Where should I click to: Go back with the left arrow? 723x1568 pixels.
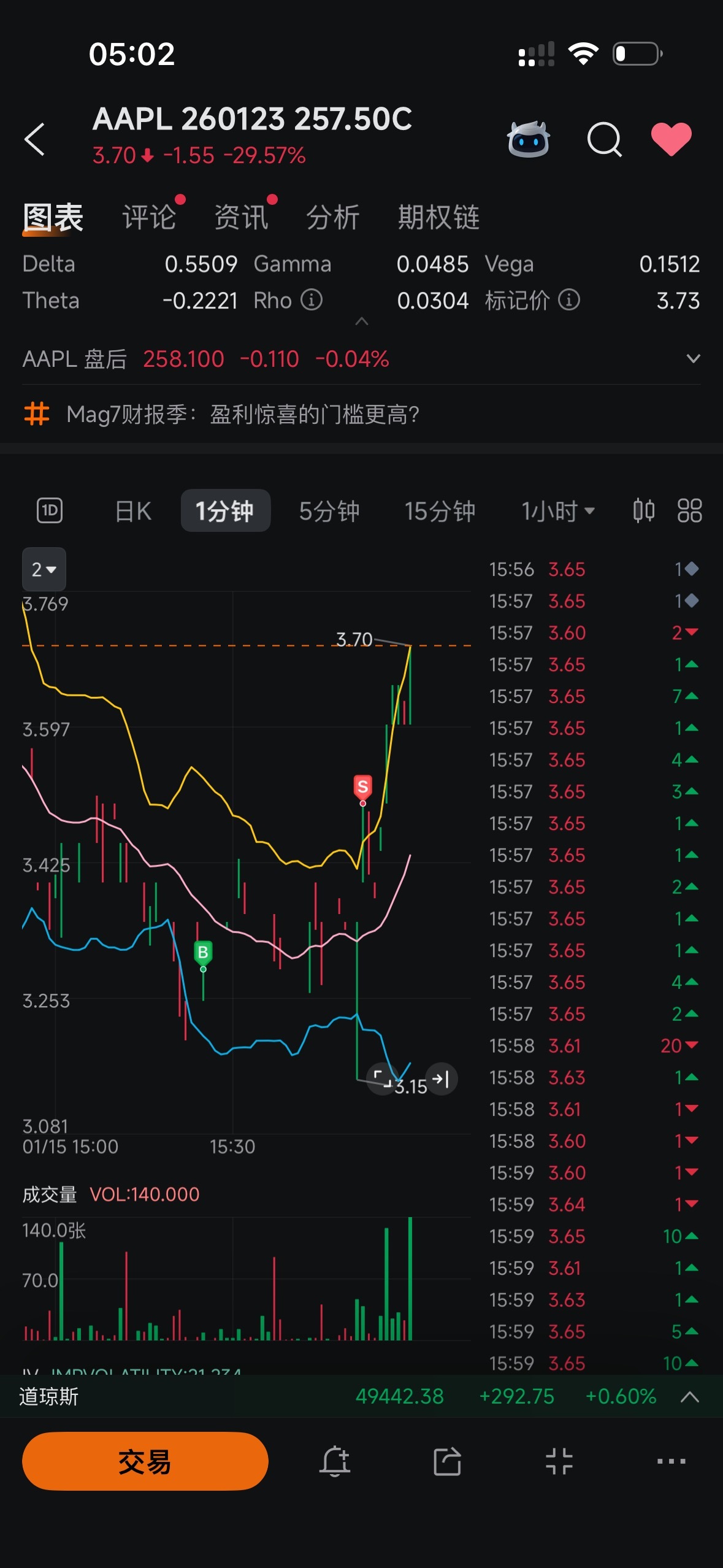(35, 139)
